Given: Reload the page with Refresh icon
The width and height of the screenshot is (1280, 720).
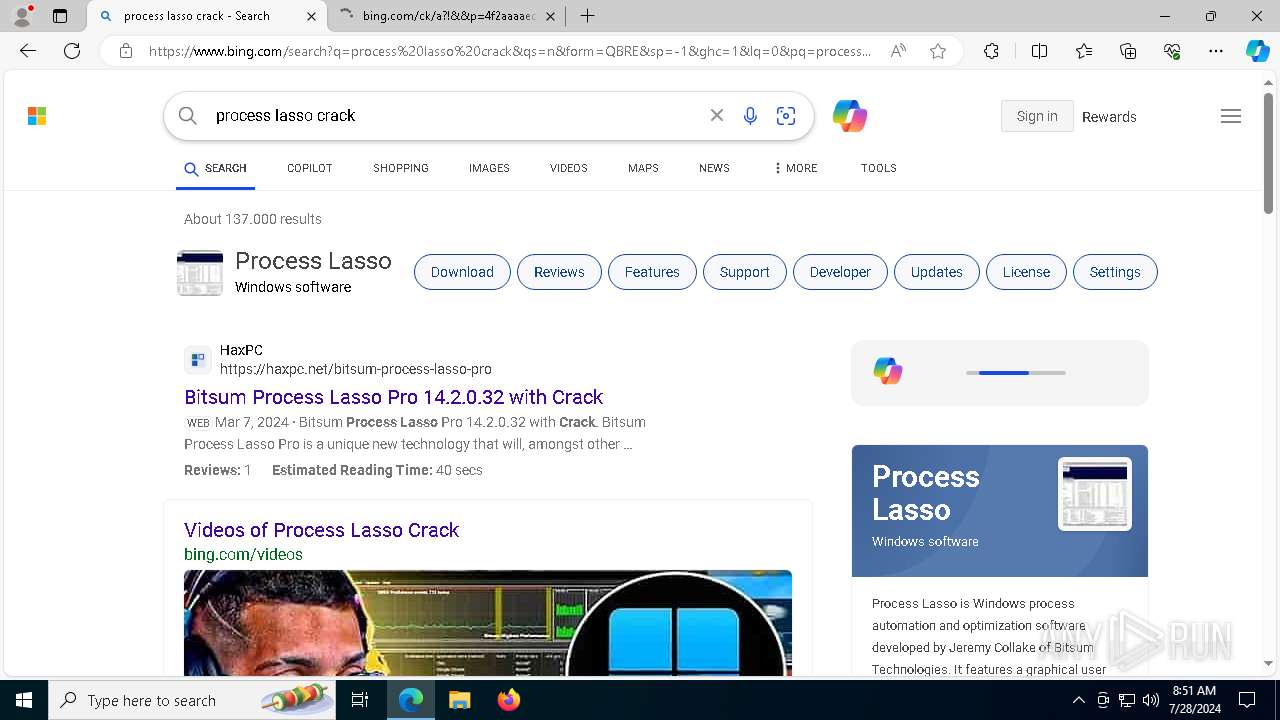Looking at the screenshot, I should [x=72, y=51].
